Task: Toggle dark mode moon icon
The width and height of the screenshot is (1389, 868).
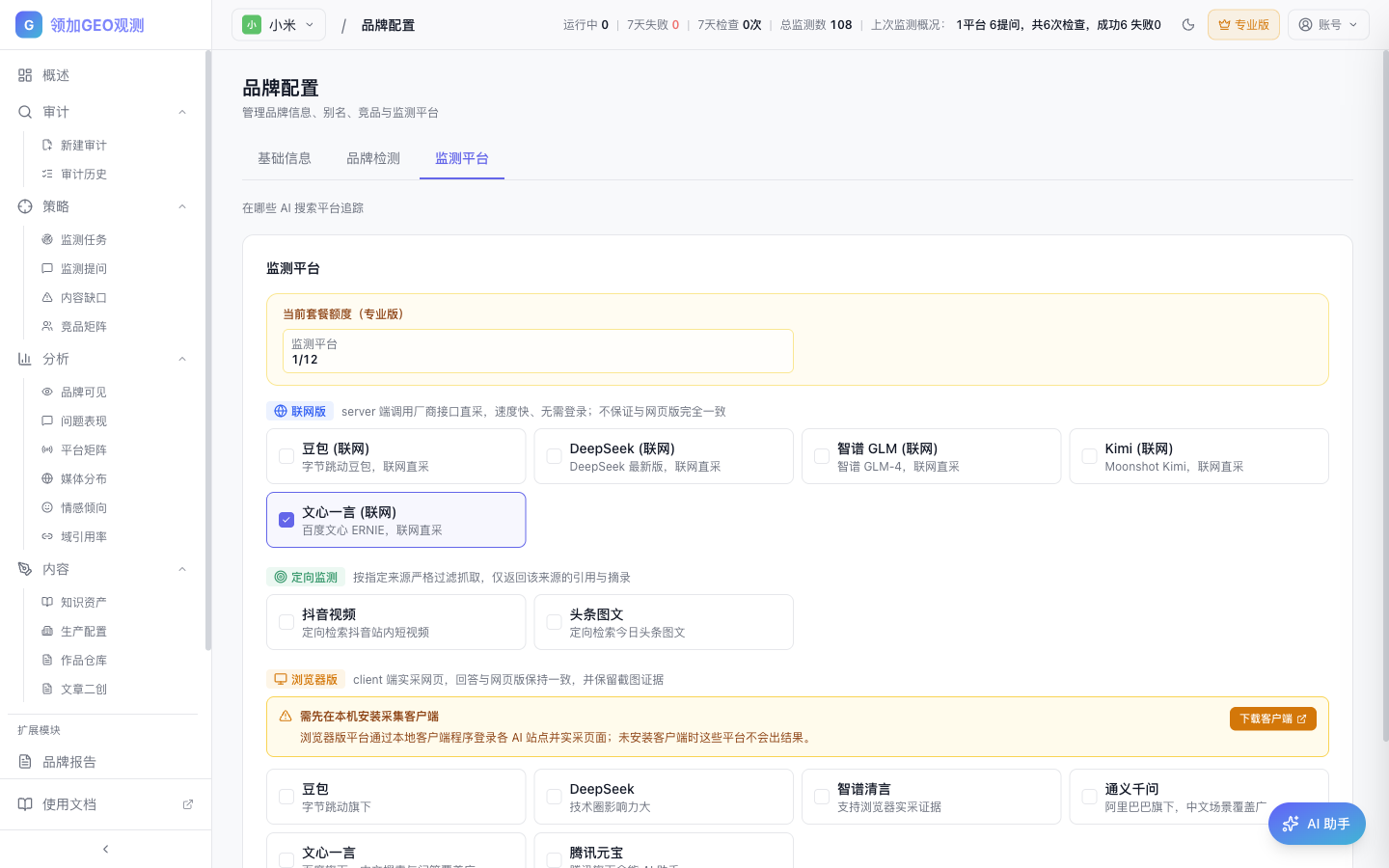Action: [1188, 25]
